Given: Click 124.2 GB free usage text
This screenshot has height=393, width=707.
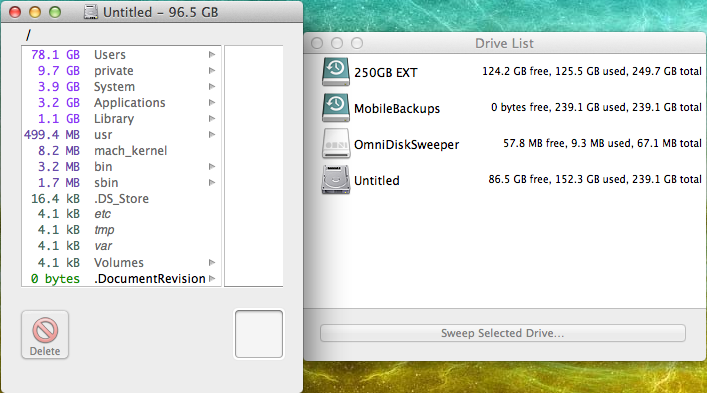Looking at the screenshot, I should pos(592,71).
